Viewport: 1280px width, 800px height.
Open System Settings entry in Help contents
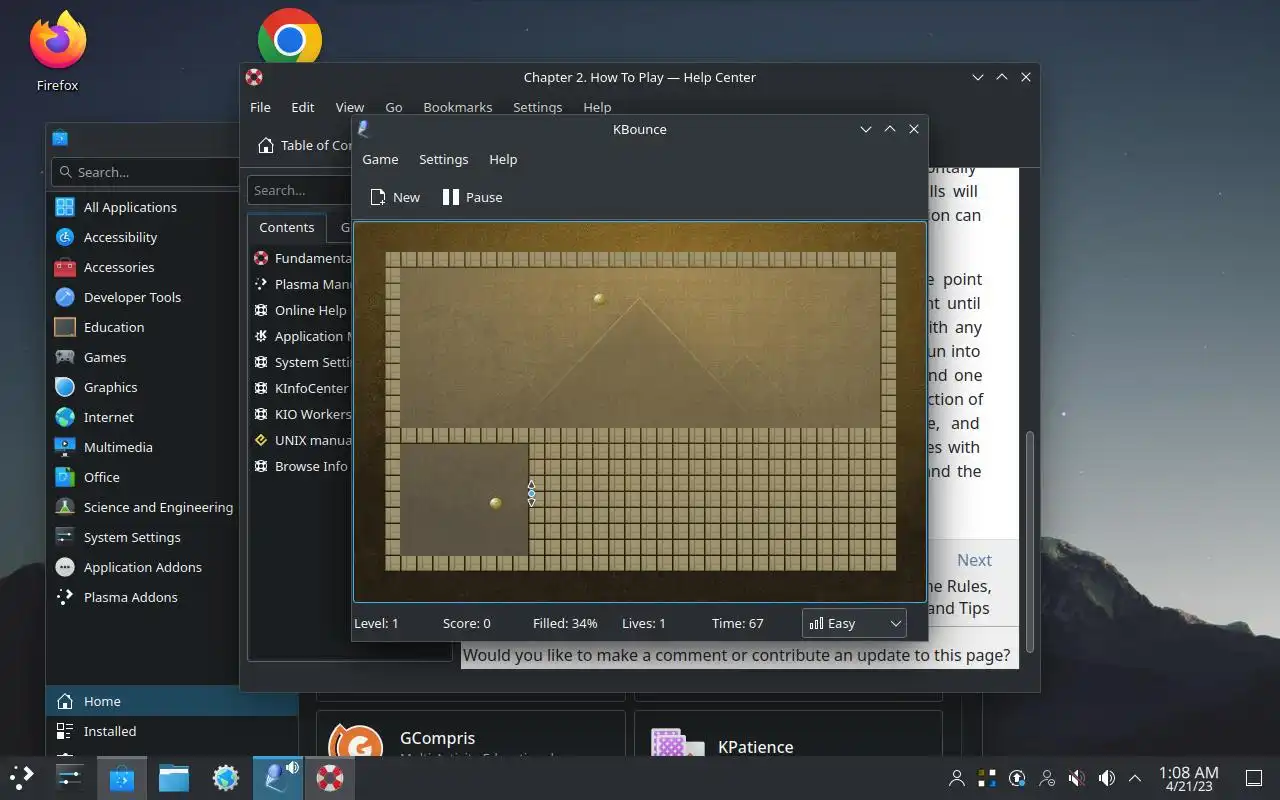(301, 362)
